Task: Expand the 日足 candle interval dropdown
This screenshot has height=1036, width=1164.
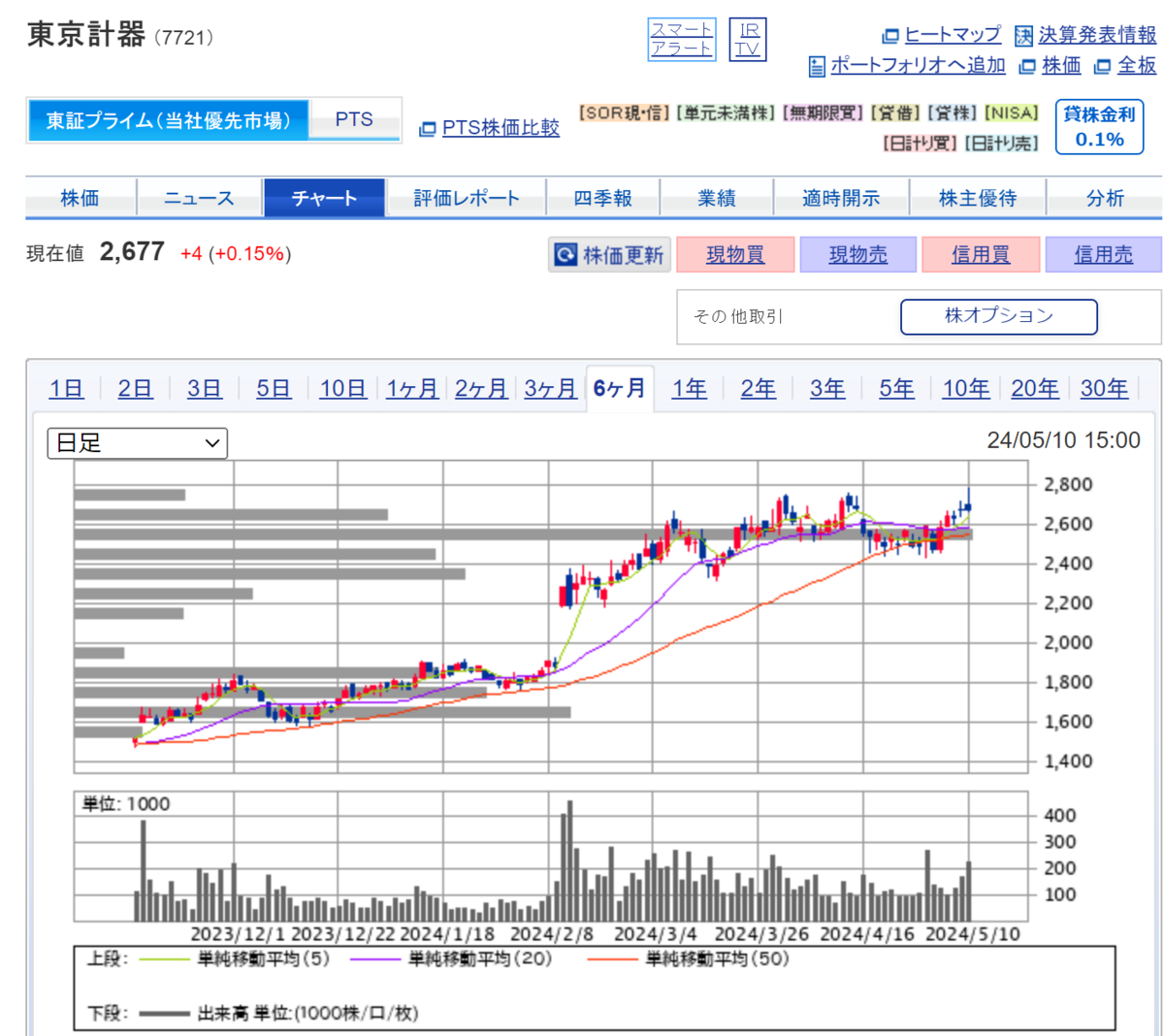Action: [x=138, y=443]
